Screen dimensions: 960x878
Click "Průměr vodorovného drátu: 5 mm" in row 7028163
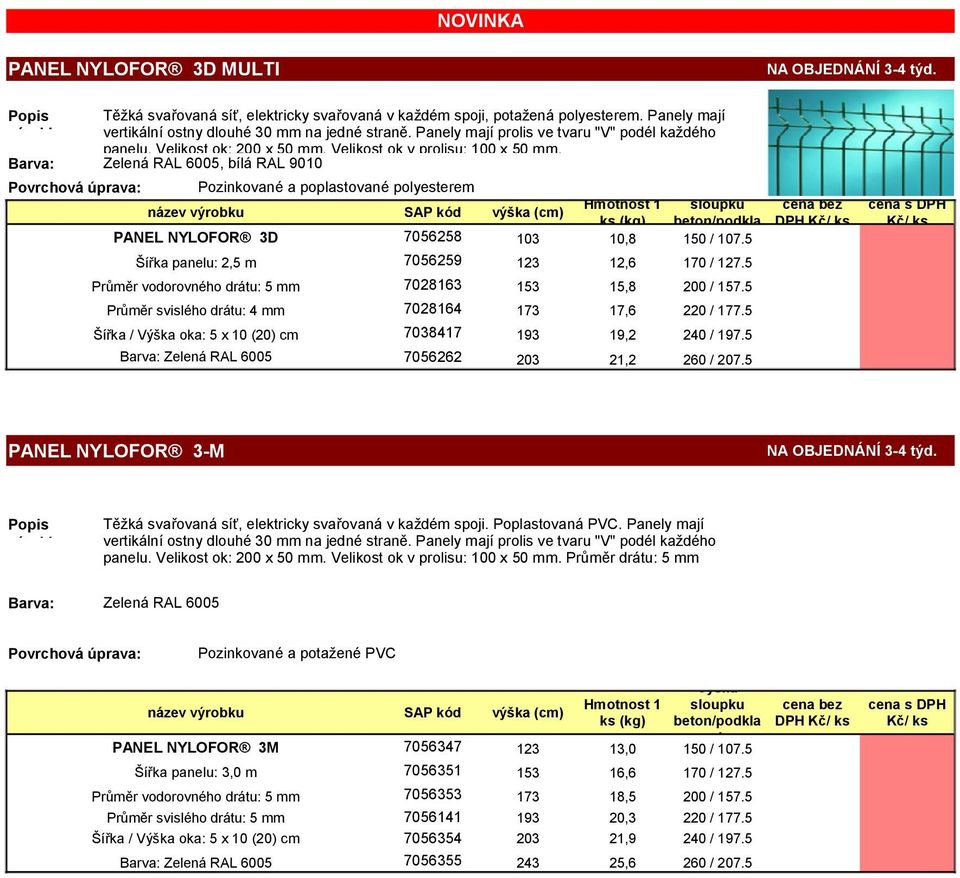[x=196, y=287]
